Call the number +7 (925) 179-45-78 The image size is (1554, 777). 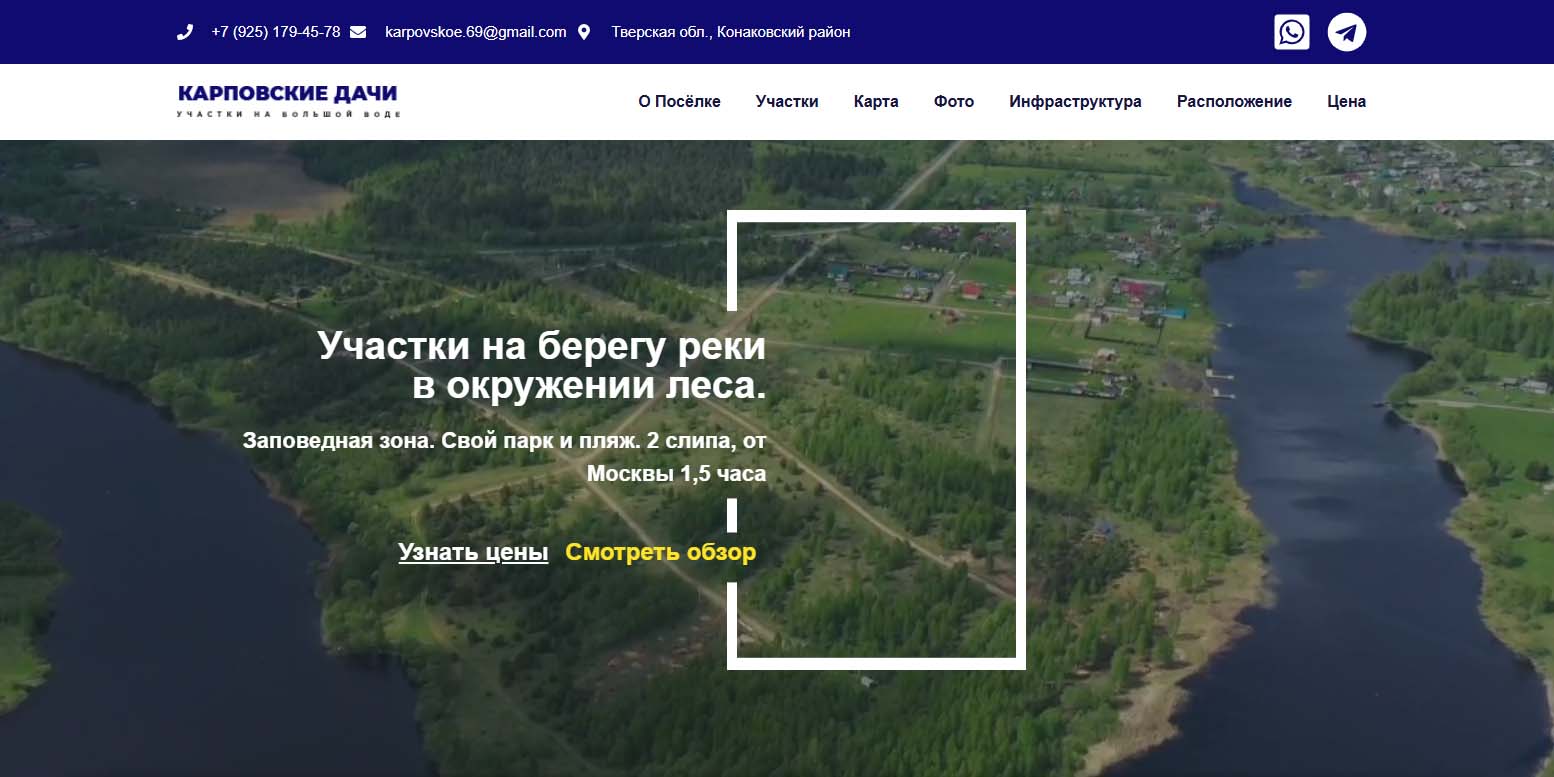tap(275, 32)
